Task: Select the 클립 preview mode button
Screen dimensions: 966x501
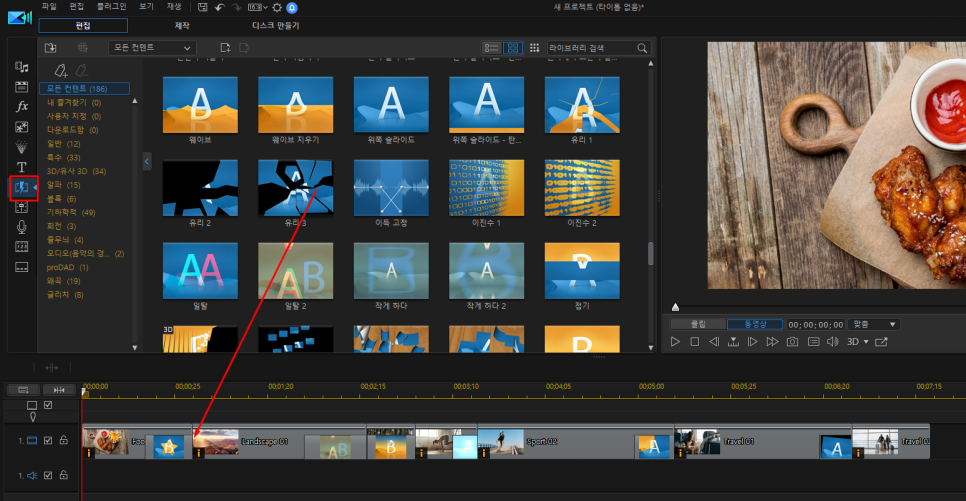Action: click(x=697, y=324)
